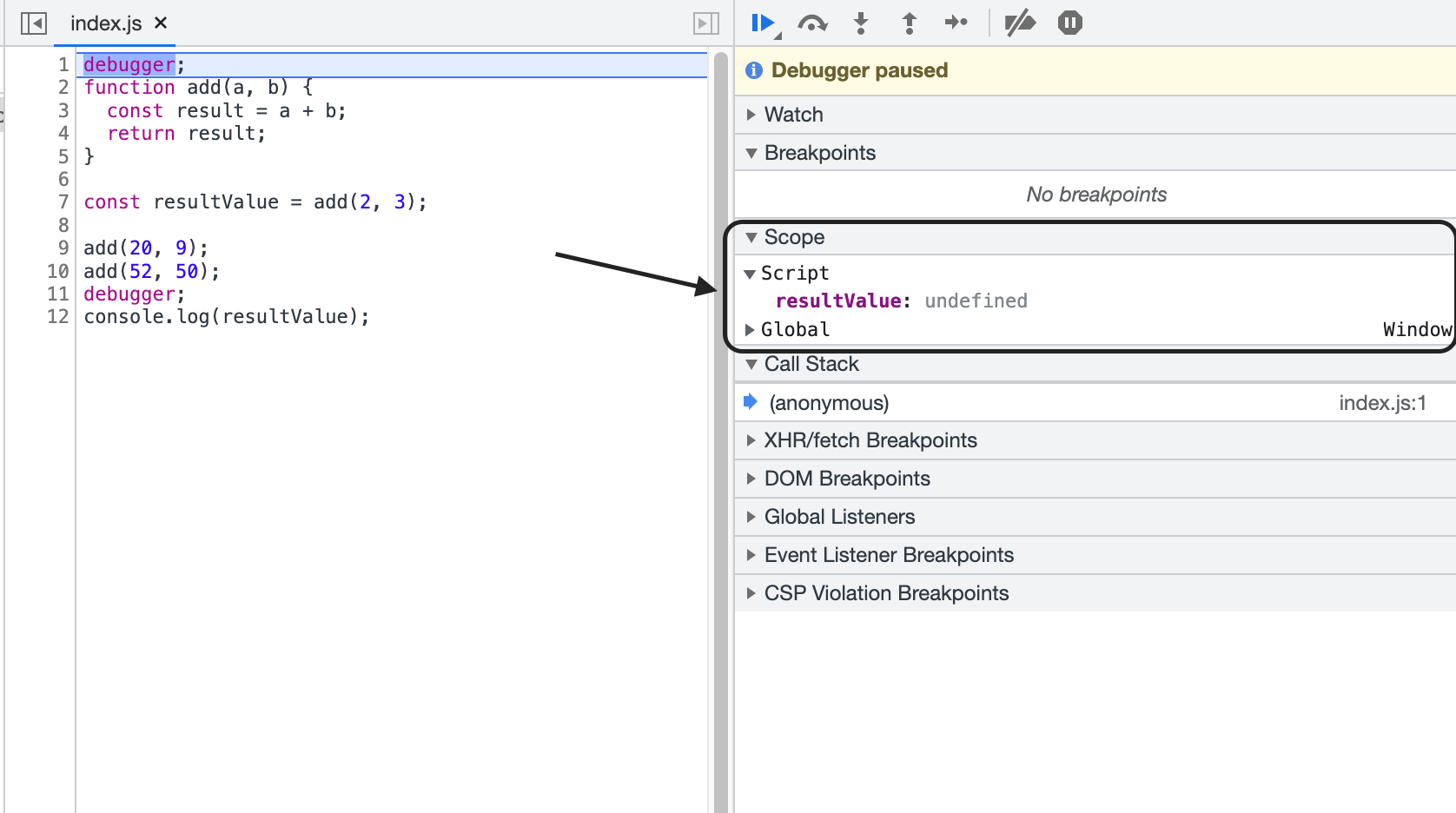
Task: Select the (anonymous) call stack frame
Action: (1095, 403)
